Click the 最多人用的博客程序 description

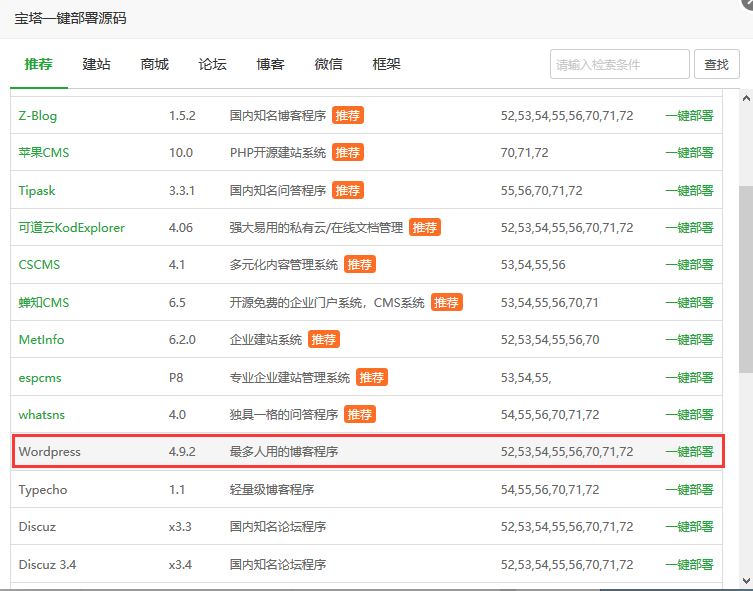coord(284,452)
